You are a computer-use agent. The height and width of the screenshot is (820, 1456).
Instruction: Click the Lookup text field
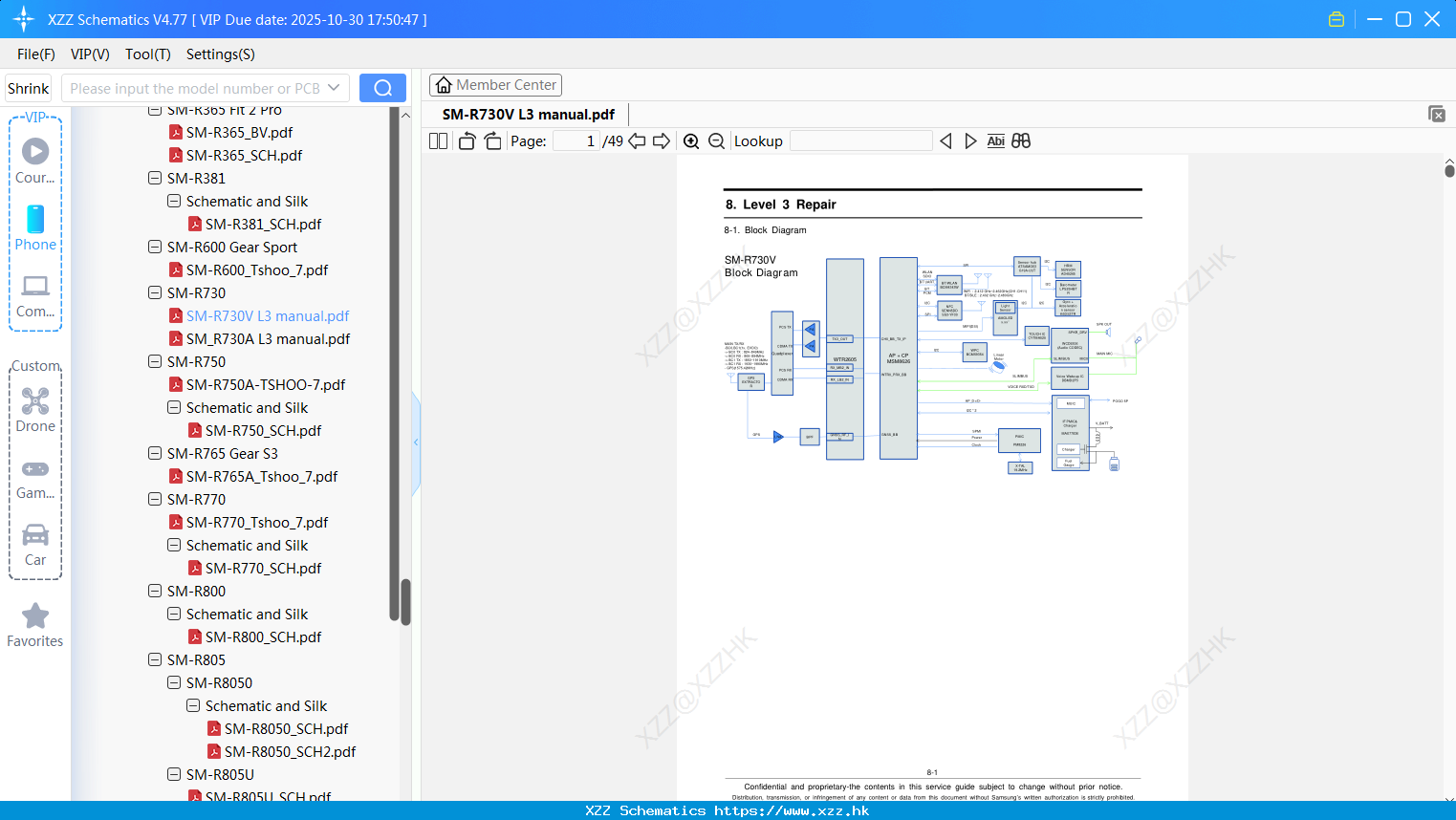[x=861, y=140]
